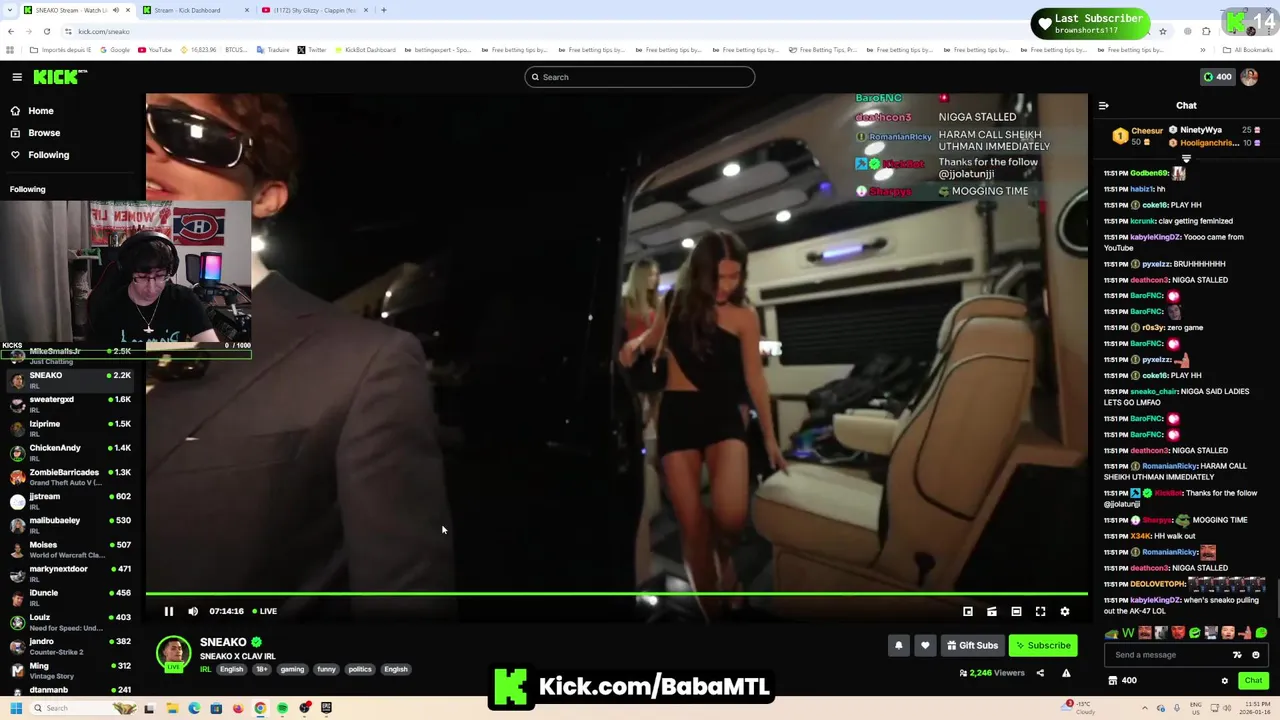The height and width of the screenshot is (720, 1280).
Task: Pause the live stream video
Action: click(x=169, y=611)
